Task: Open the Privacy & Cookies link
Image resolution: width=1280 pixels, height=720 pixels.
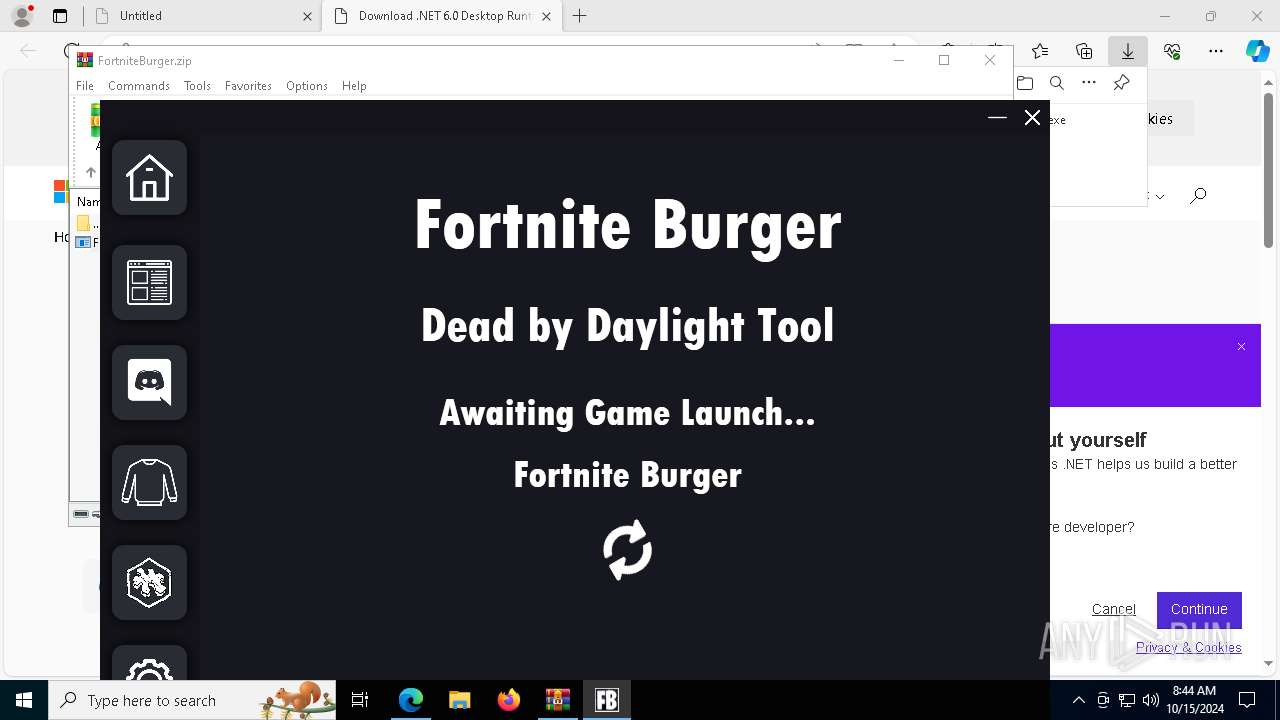Action: tap(1188, 647)
